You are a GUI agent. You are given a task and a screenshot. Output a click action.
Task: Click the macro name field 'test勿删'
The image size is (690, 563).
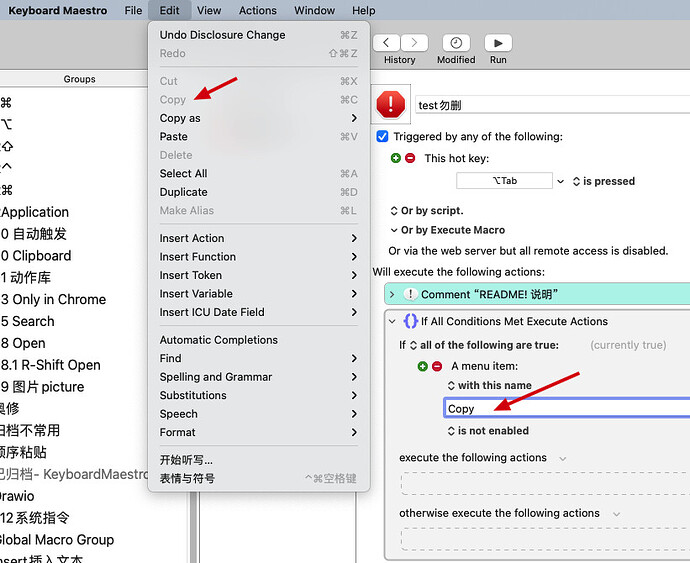[553, 105]
